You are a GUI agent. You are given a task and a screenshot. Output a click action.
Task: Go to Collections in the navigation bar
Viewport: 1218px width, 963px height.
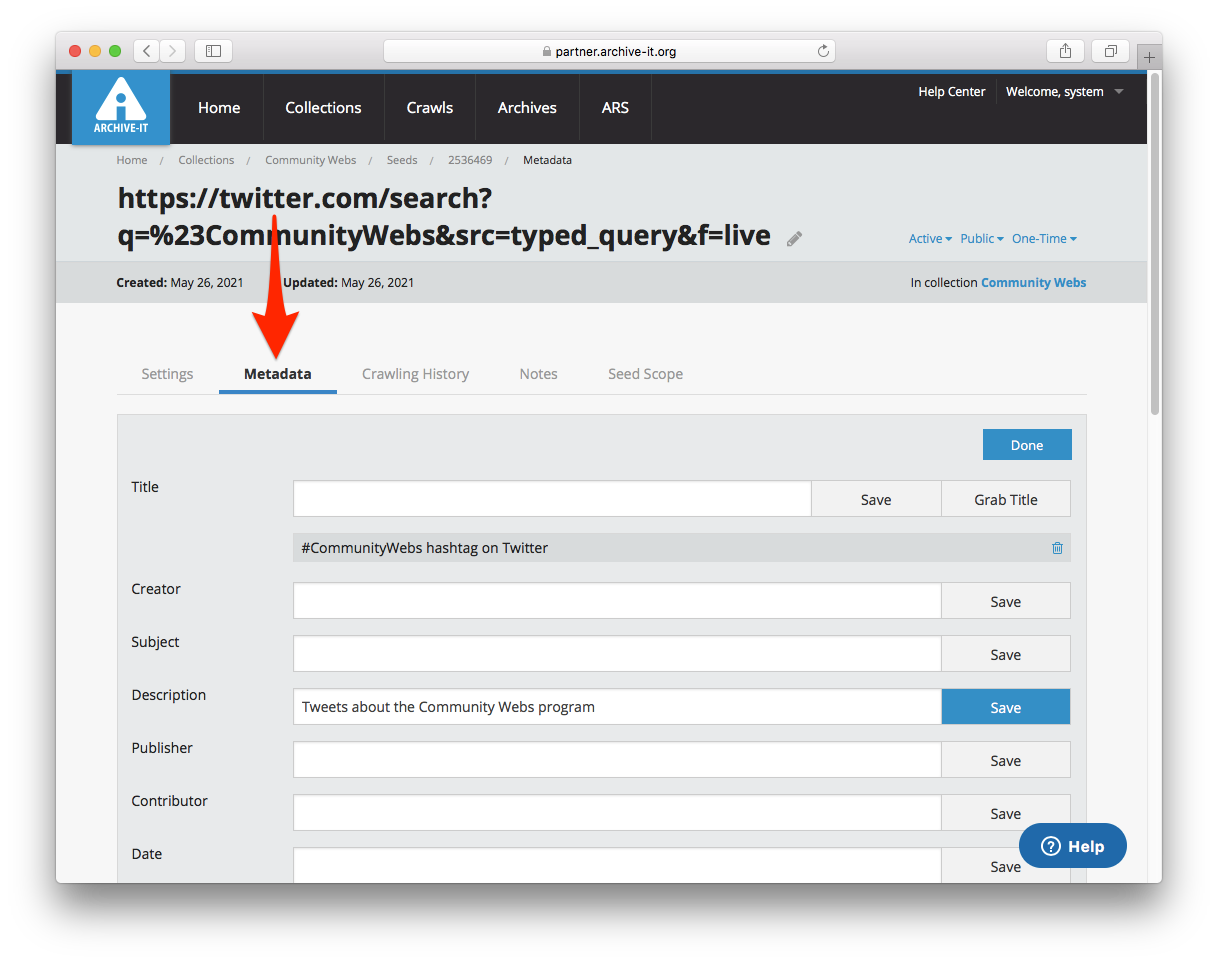point(323,108)
